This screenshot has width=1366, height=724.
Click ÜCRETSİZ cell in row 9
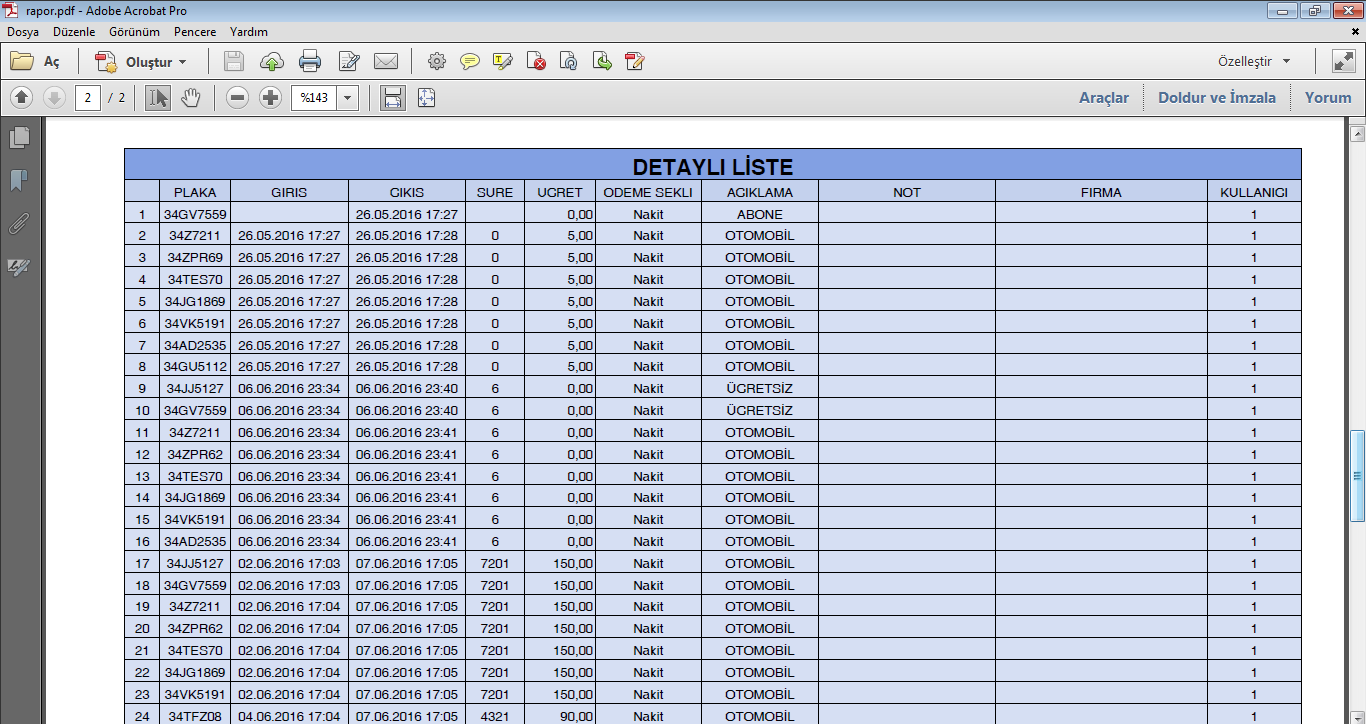(760, 388)
